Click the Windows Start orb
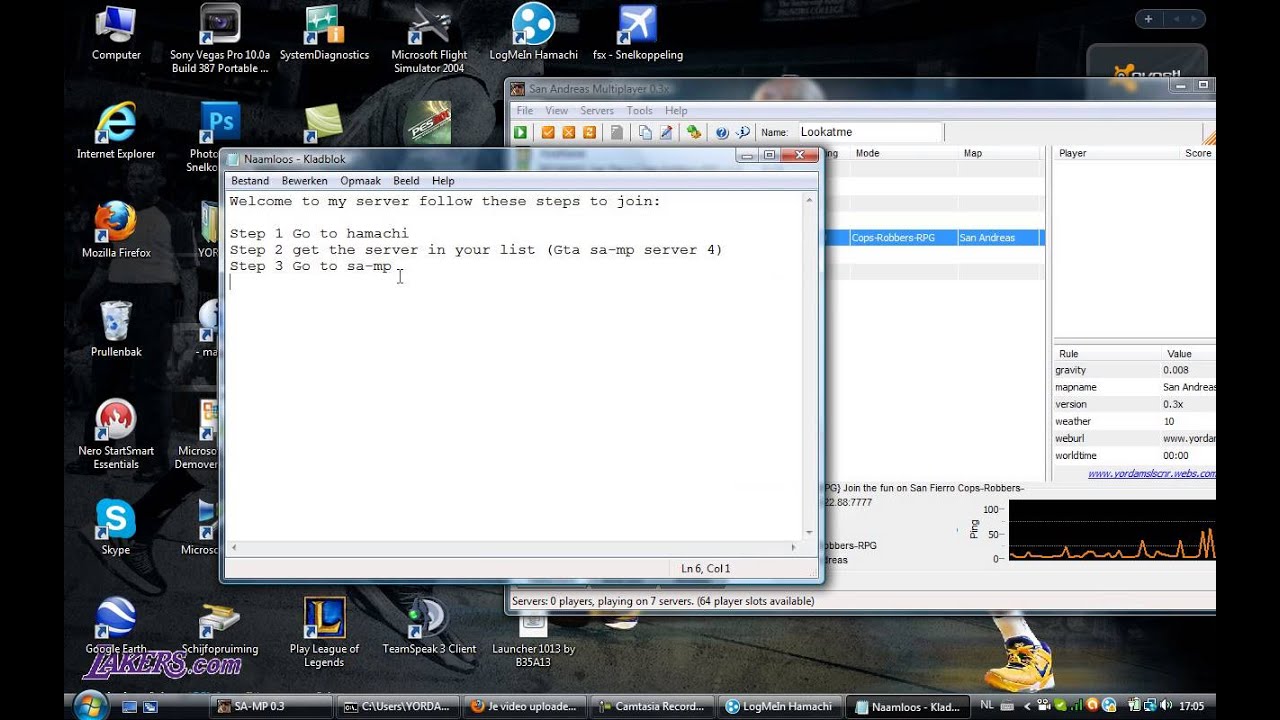The image size is (1280, 720). (90, 704)
